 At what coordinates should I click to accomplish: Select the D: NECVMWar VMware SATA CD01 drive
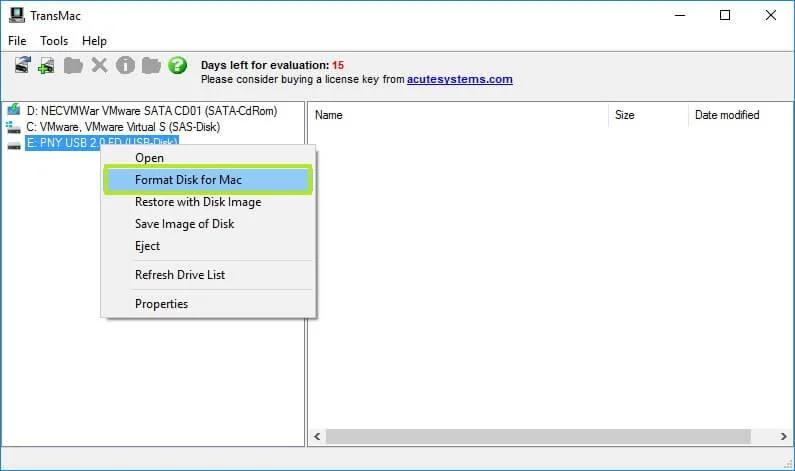pos(152,111)
